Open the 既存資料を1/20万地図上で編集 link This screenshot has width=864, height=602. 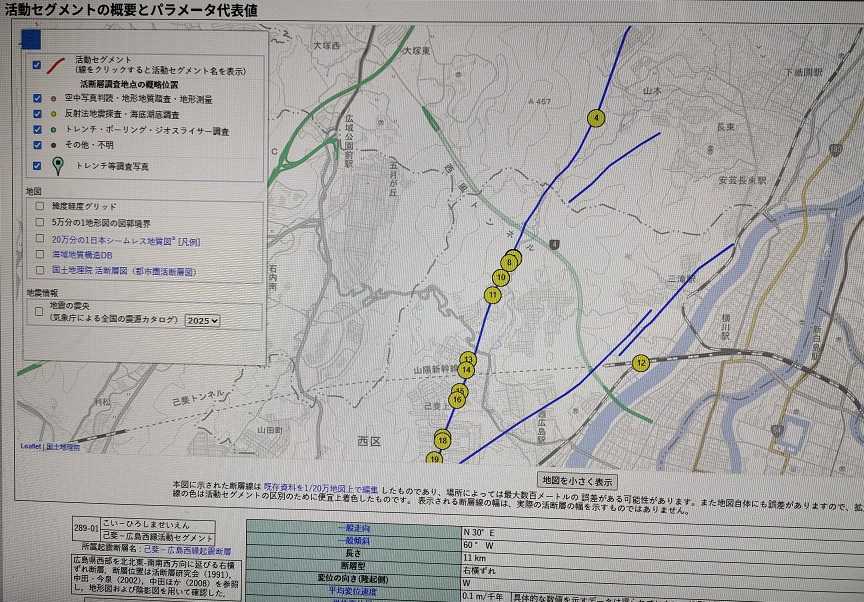(321, 488)
